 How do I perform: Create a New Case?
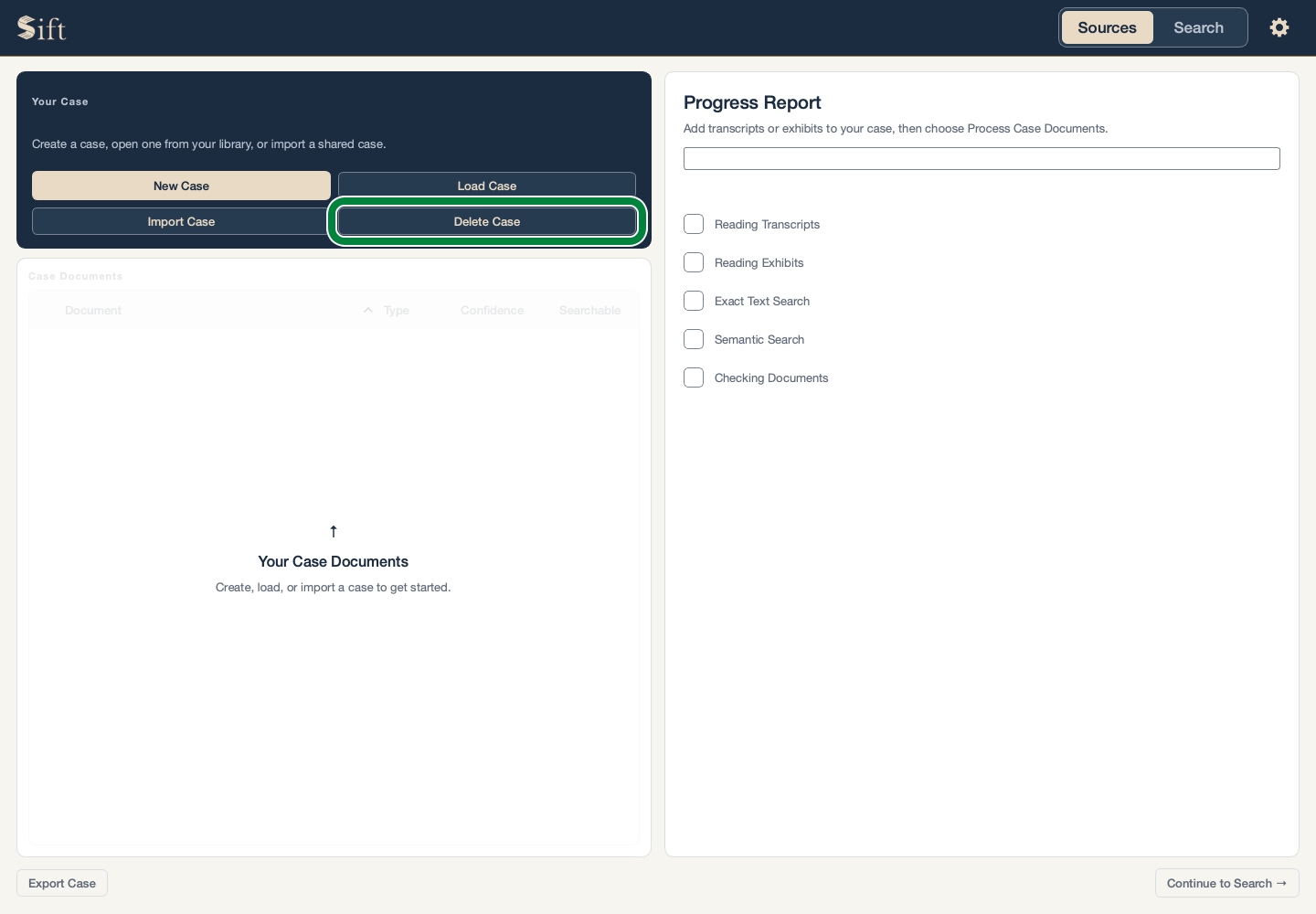pyautogui.click(x=181, y=186)
